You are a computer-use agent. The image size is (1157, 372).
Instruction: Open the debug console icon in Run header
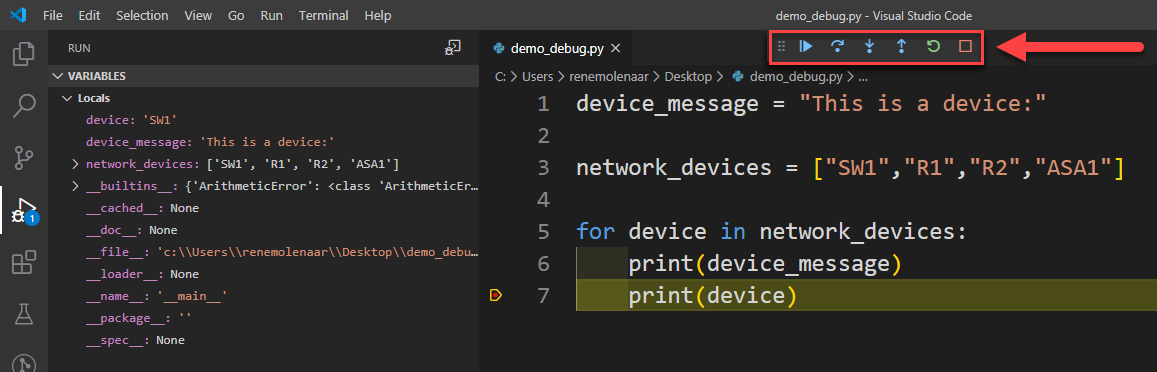pos(452,48)
